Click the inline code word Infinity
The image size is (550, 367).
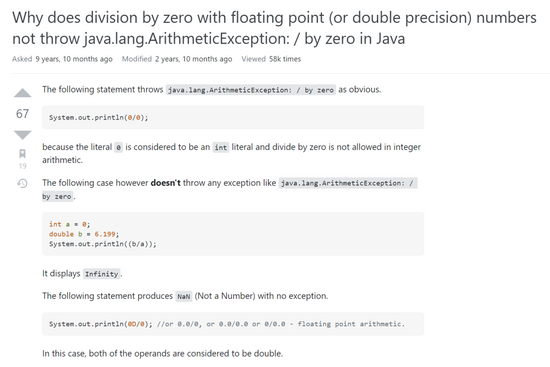pos(102,274)
